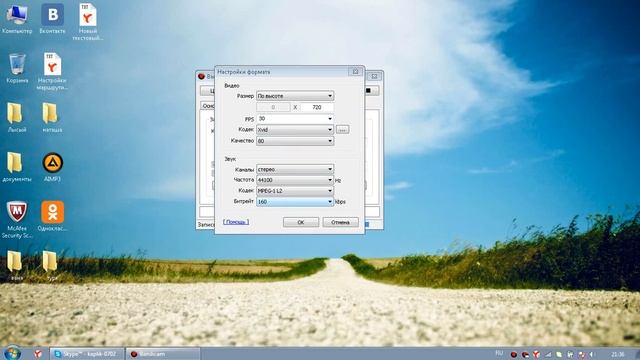Switch to the Skype taskbar button

[87, 354]
